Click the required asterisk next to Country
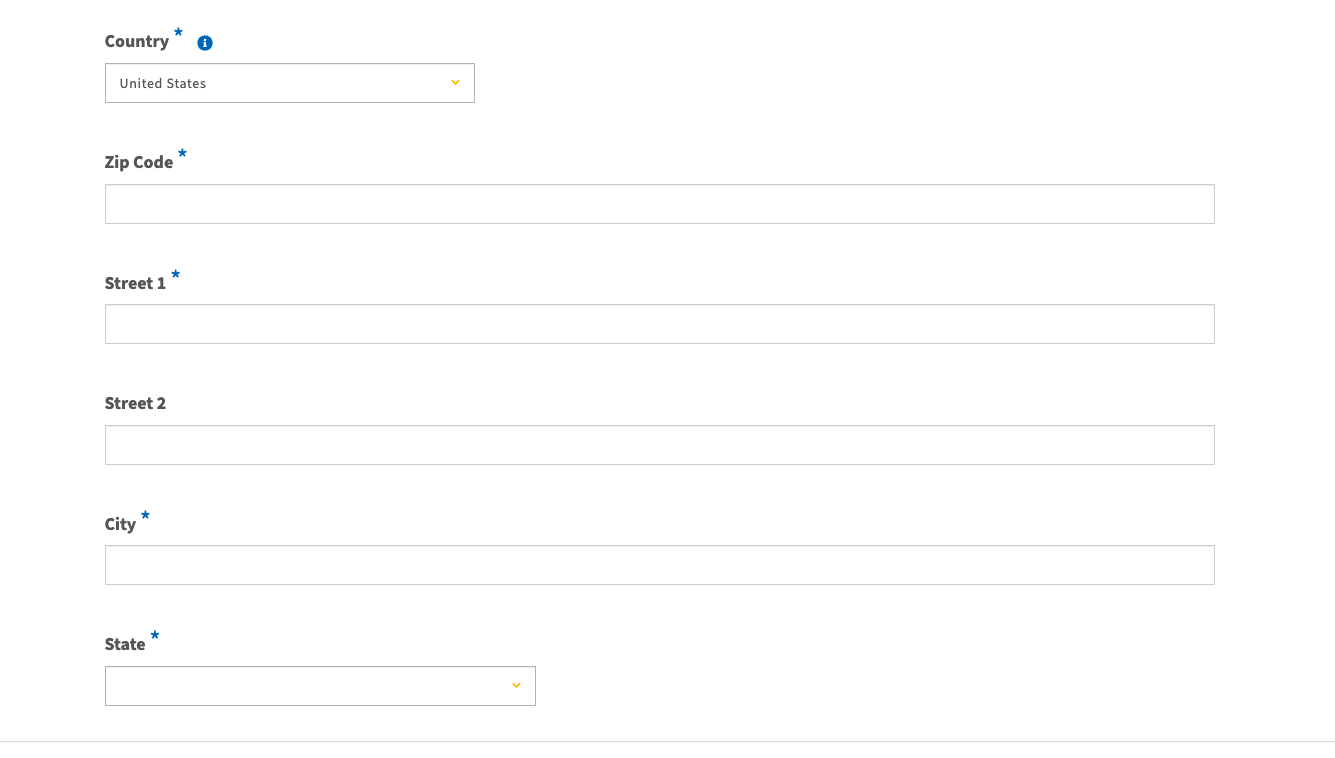The width and height of the screenshot is (1335, 758). (x=178, y=33)
